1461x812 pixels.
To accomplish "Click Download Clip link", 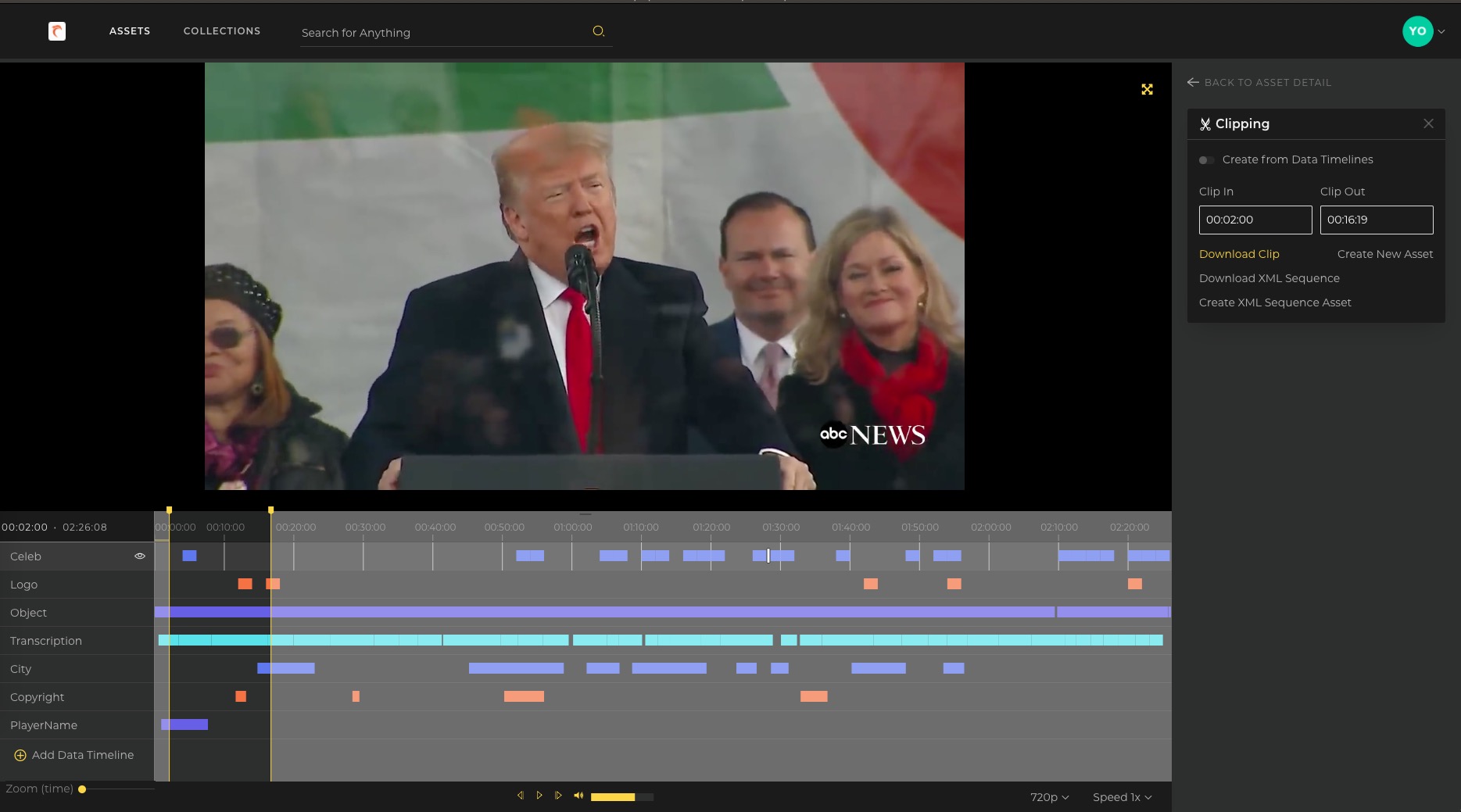I will 1239,254.
